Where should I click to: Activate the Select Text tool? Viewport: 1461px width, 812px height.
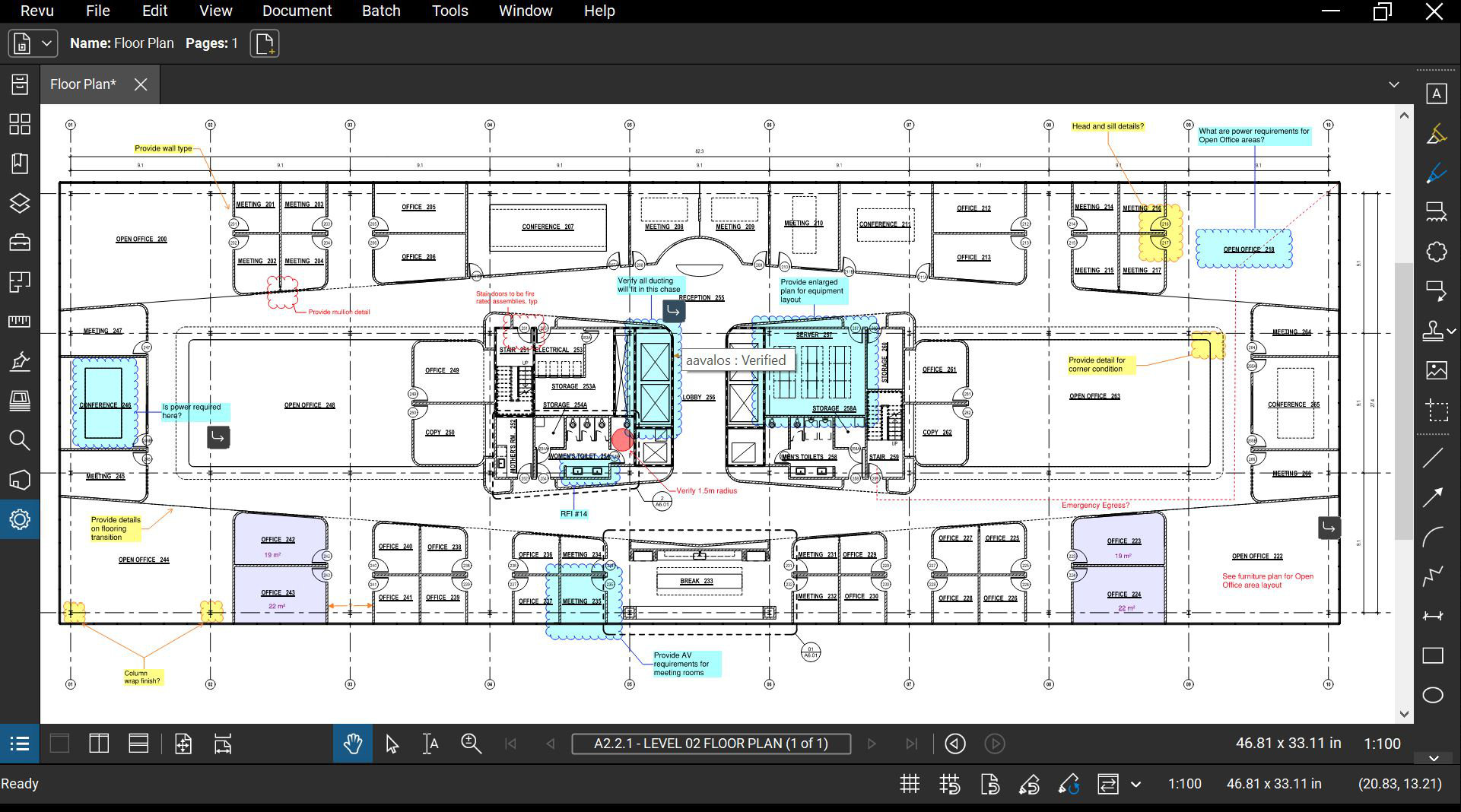point(430,744)
